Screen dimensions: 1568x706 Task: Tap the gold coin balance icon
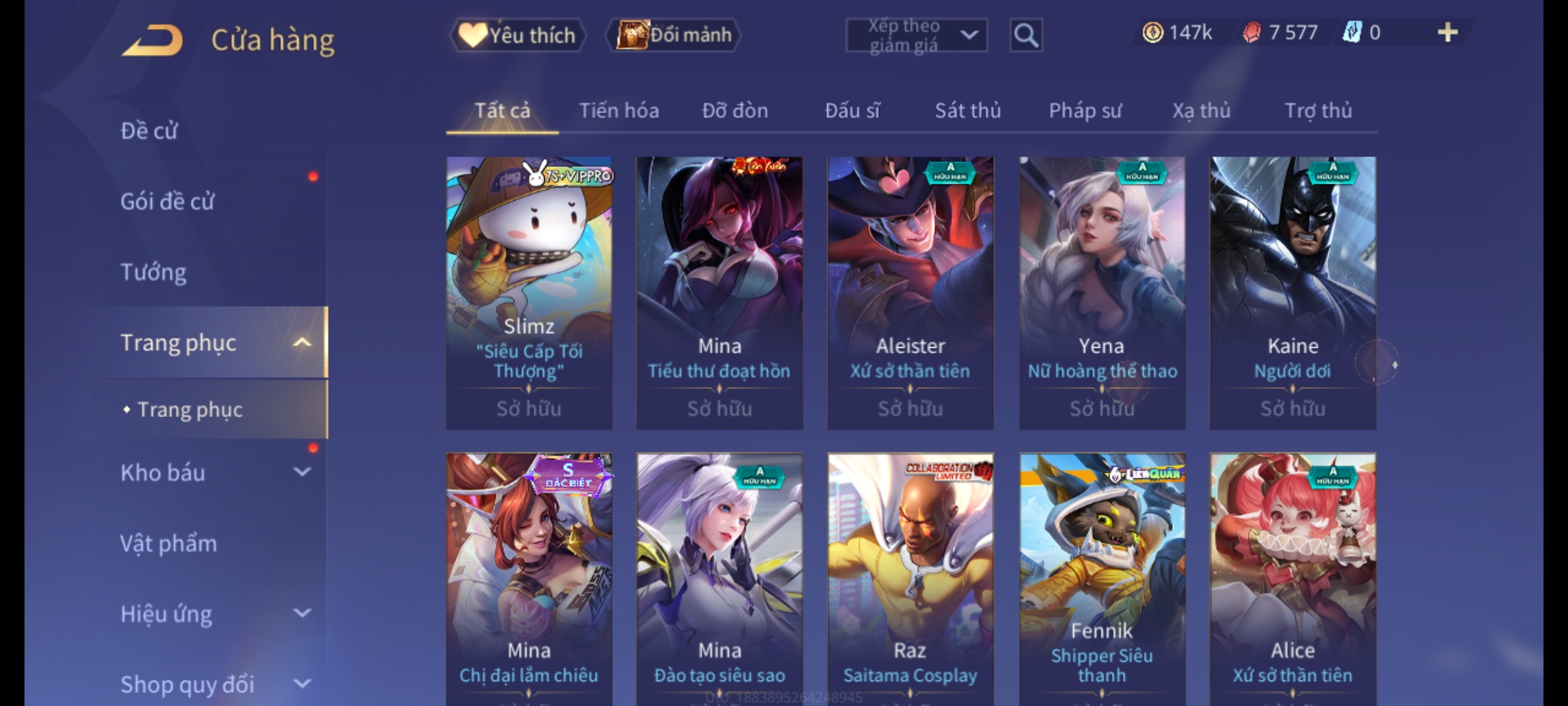(x=1152, y=33)
